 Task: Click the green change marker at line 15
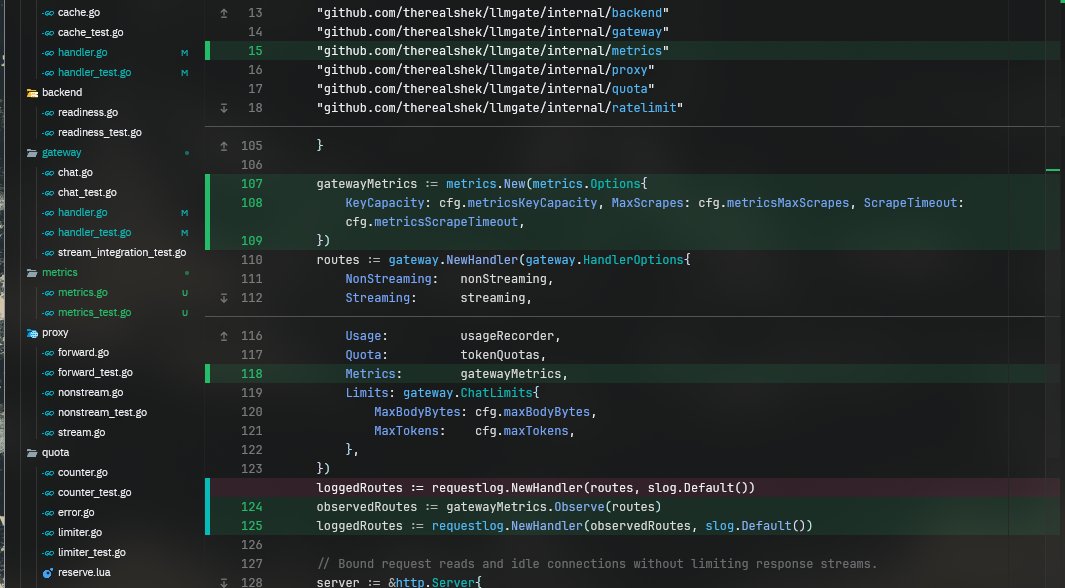pos(208,51)
